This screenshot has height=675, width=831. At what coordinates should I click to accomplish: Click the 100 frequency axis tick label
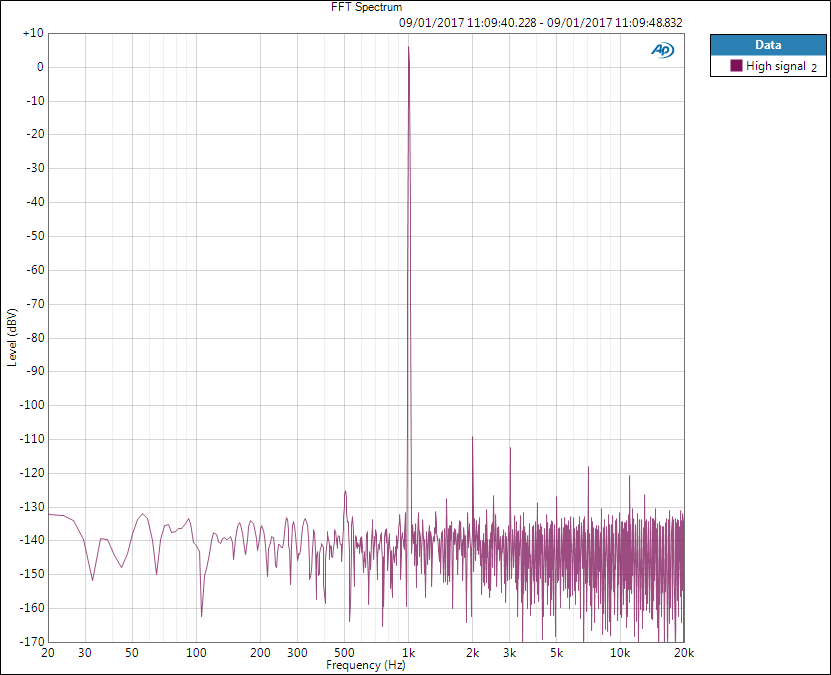click(196, 653)
